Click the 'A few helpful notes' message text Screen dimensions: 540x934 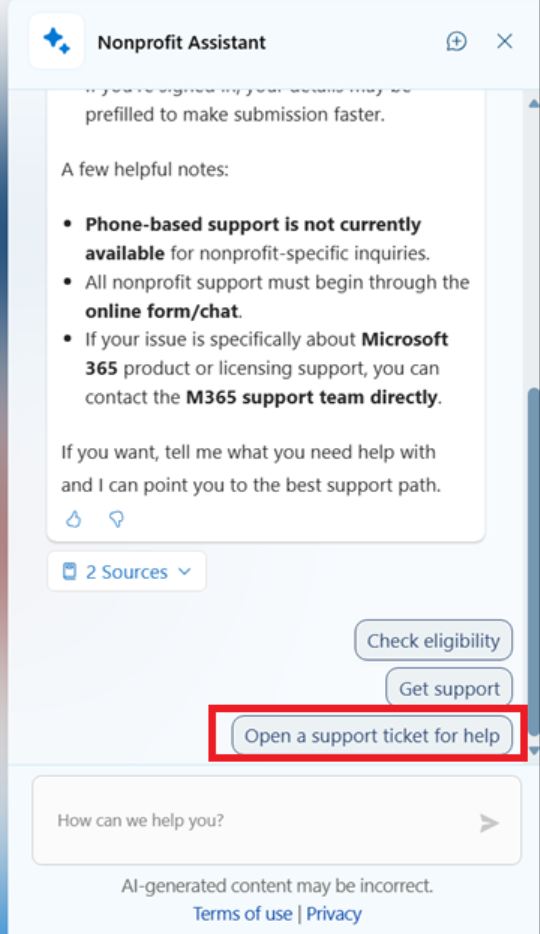145,170
